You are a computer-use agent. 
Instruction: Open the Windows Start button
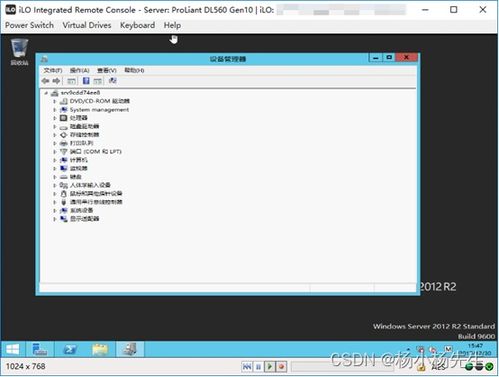coord(13,349)
